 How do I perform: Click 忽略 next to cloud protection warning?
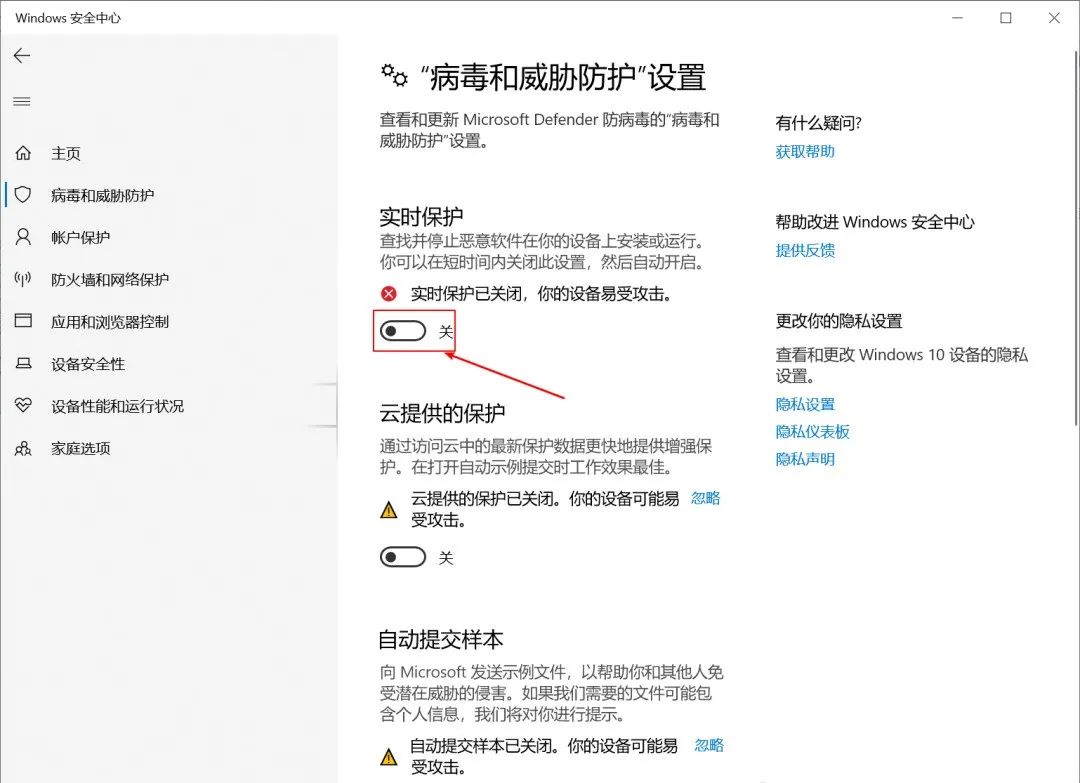click(706, 498)
